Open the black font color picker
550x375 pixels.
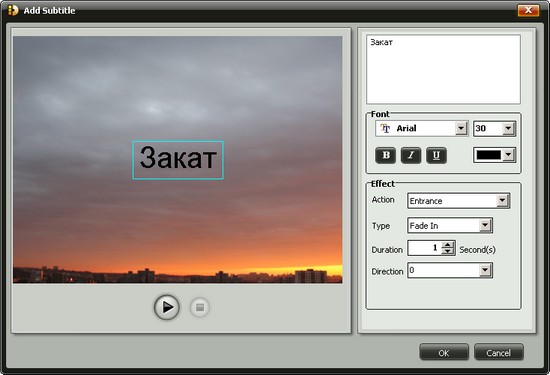(x=508, y=155)
